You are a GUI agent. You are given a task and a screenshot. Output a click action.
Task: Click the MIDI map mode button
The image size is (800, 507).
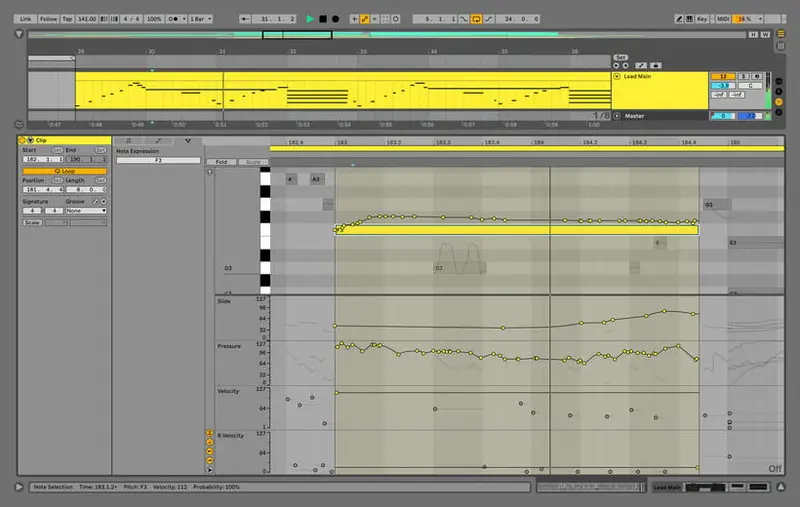723,18
